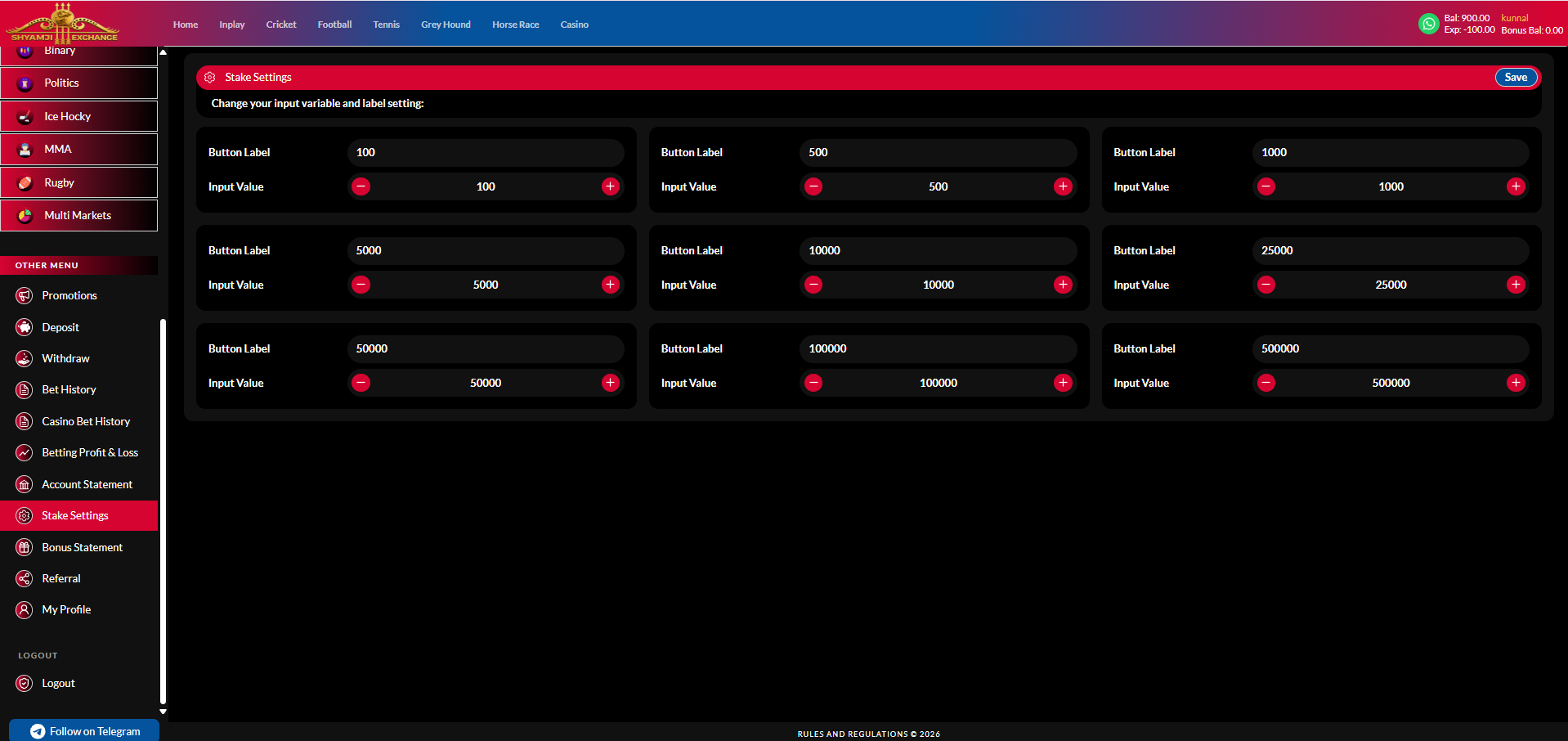Edit the Button Label field showing 25000
The width and height of the screenshot is (1568, 741).
click(x=1391, y=250)
